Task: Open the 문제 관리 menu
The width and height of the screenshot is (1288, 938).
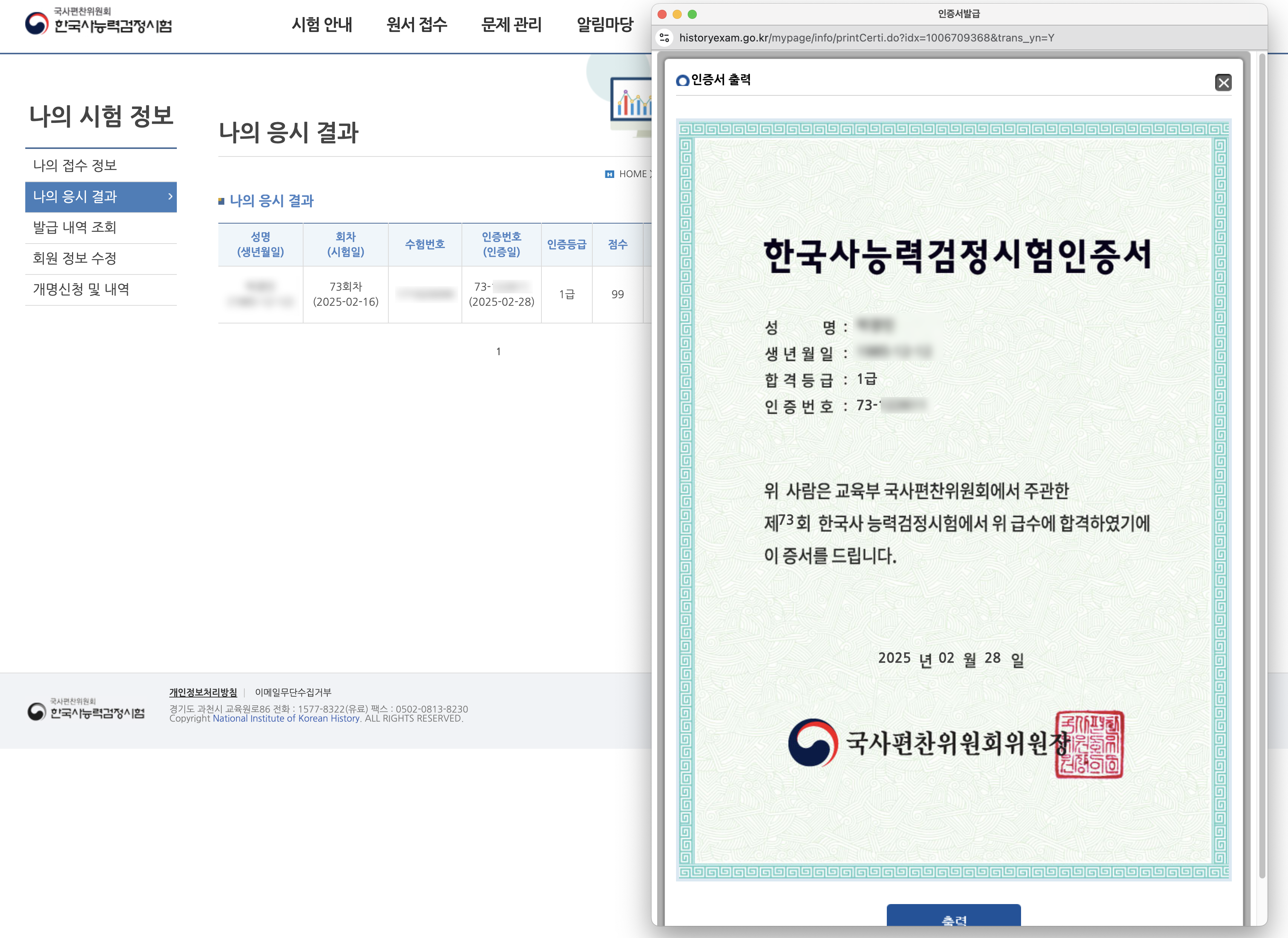Action: 511,25
